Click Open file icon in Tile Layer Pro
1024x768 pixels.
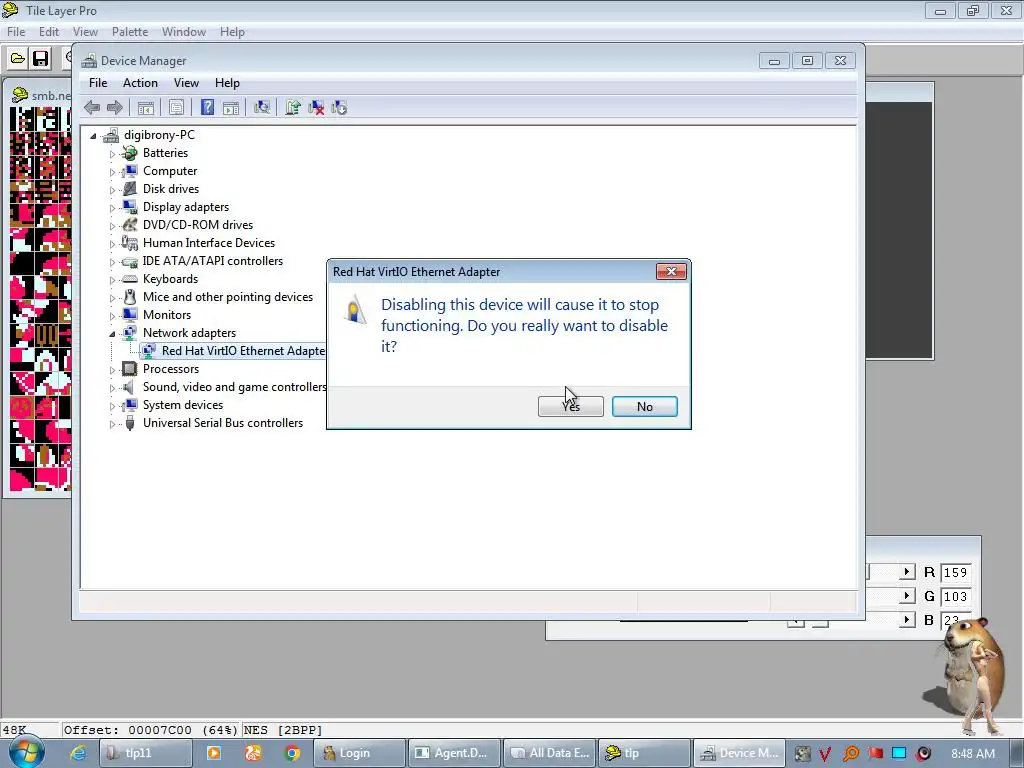tap(18, 59)
